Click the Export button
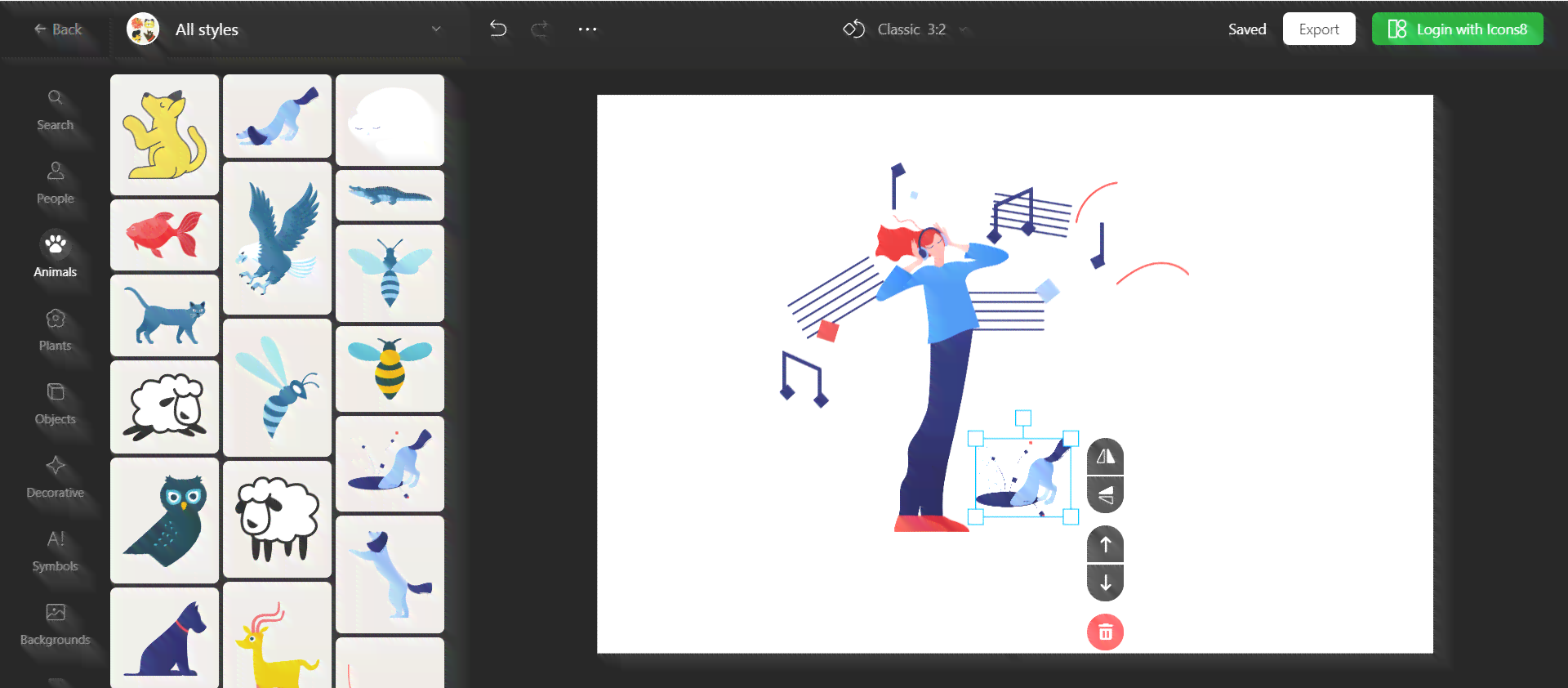Viewport: 1568px width, 688px height. coord(1319,29)
